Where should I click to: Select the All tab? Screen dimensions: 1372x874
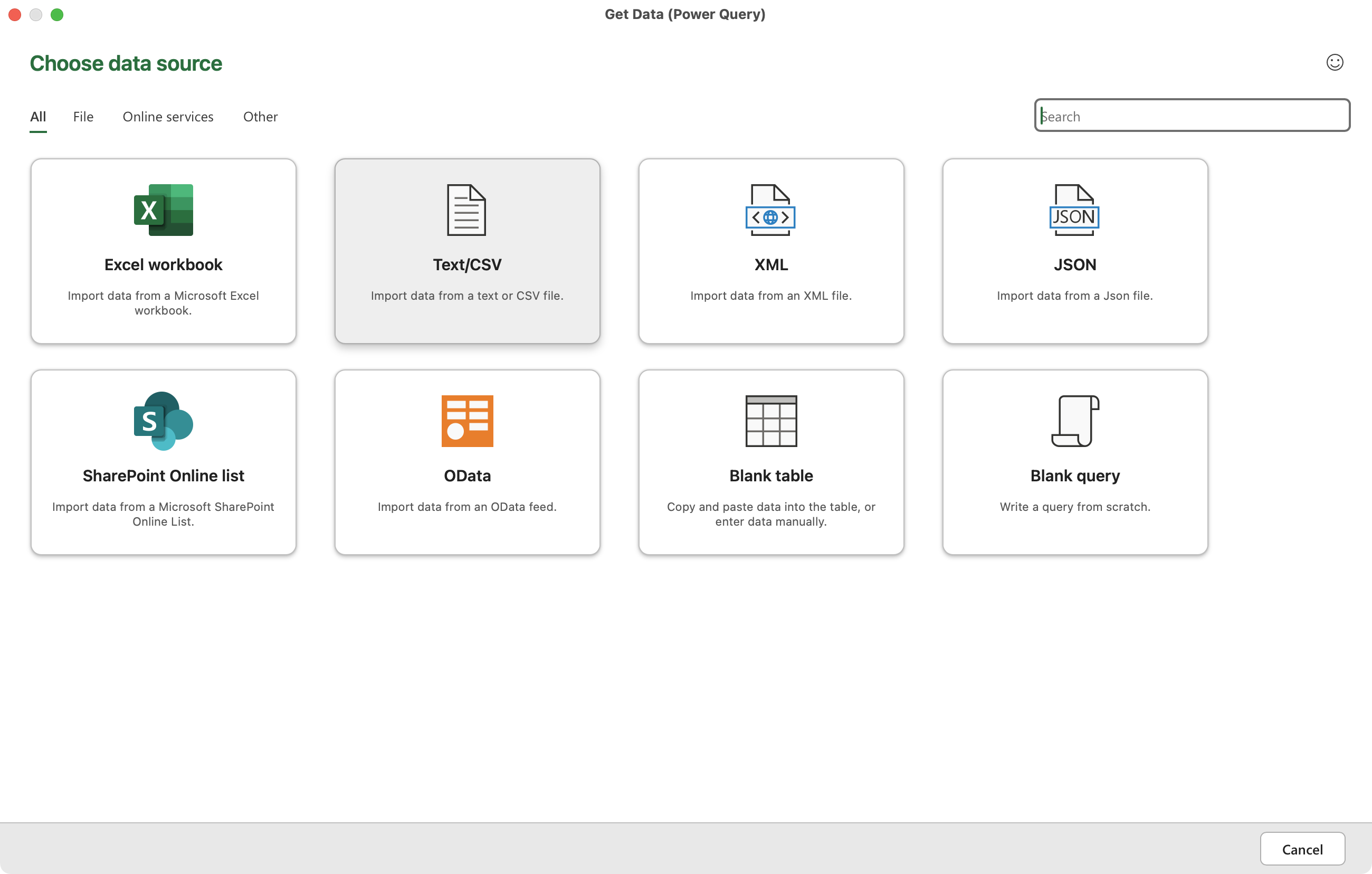(38, 117)
